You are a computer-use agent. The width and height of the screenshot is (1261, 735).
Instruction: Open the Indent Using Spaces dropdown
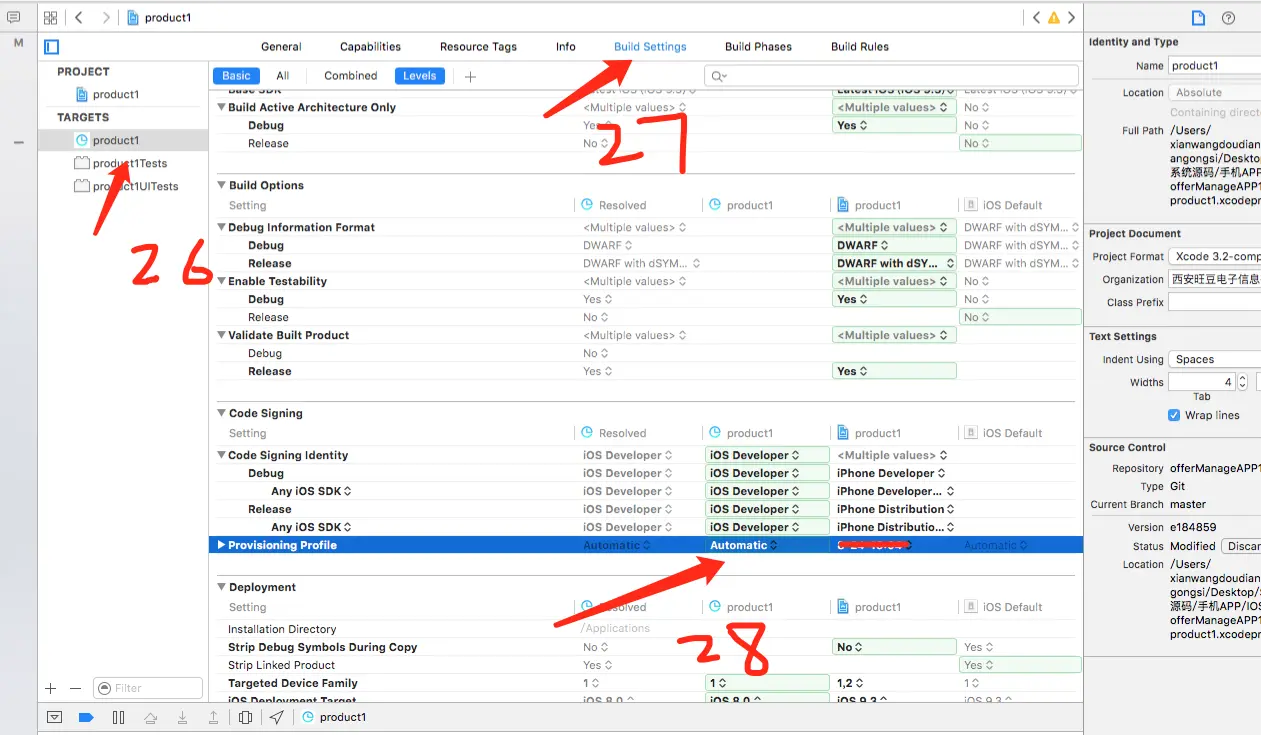[x=1214, y=359]
